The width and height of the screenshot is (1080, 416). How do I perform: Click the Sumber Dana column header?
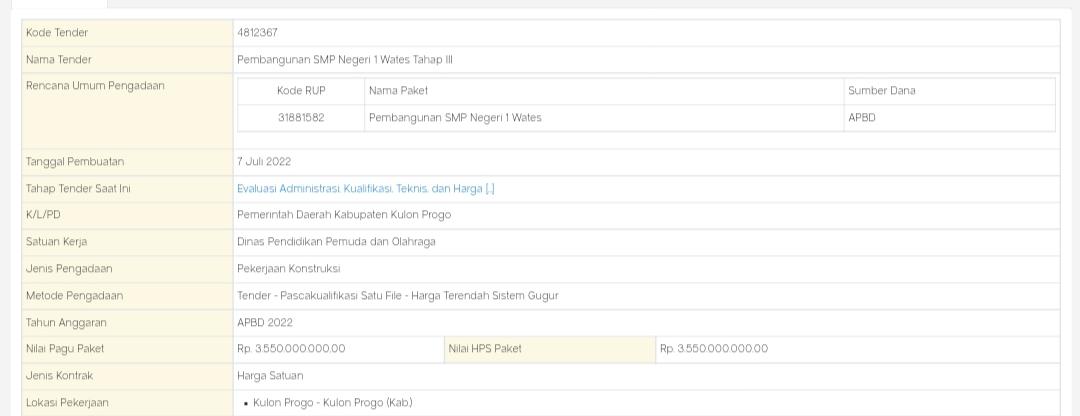tap(881, 91)
